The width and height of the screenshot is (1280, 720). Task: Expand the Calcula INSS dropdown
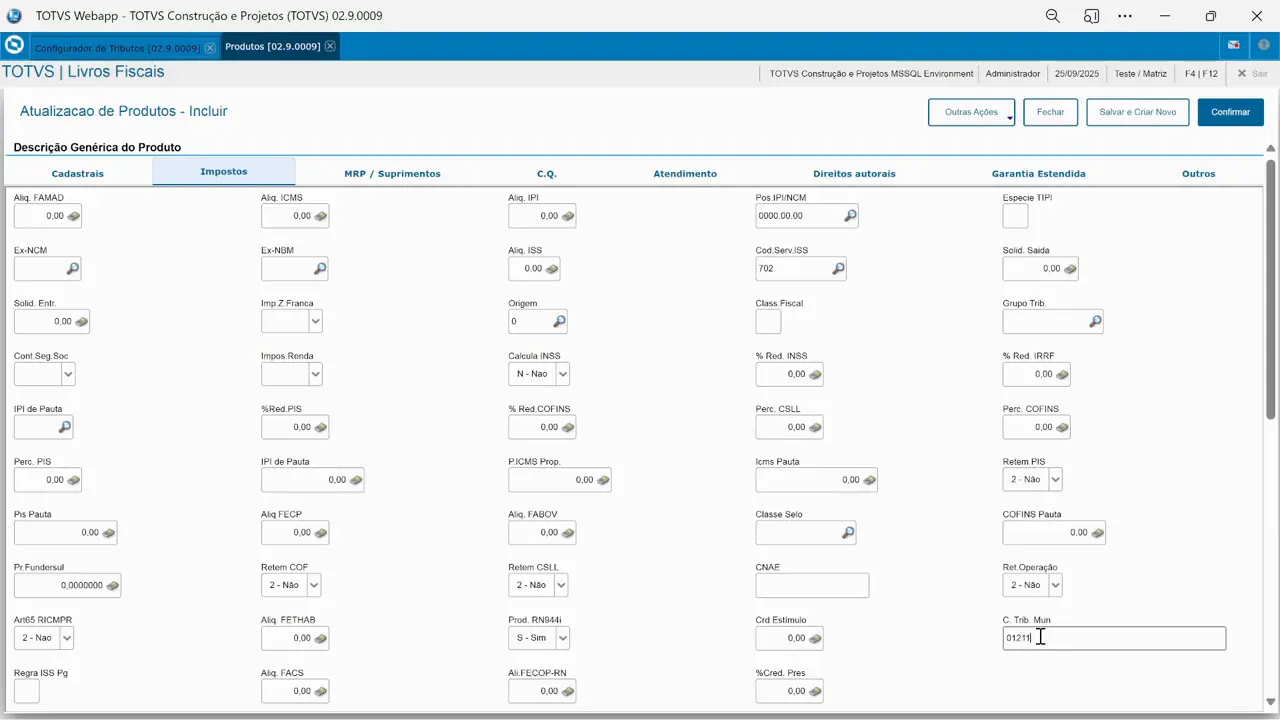[x=562, y=373]
